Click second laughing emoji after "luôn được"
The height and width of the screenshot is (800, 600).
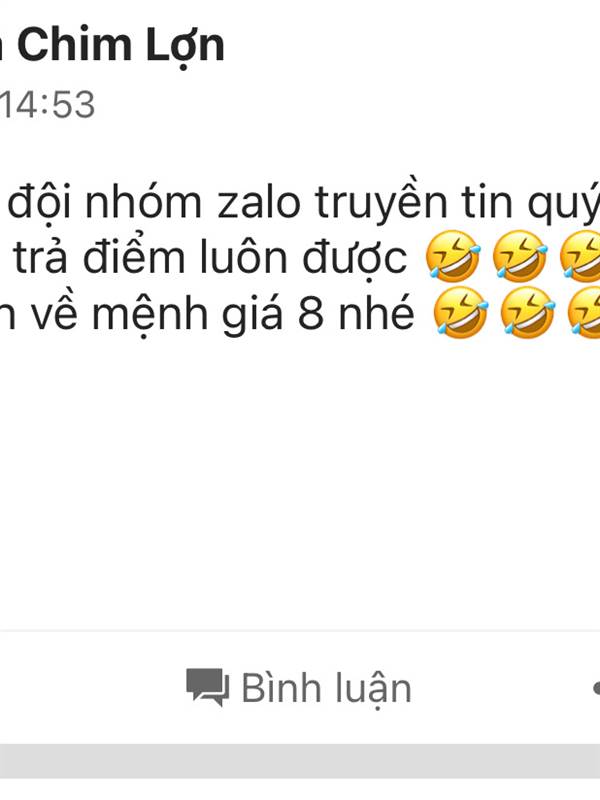pyautogui.click(x=520, y=256)
